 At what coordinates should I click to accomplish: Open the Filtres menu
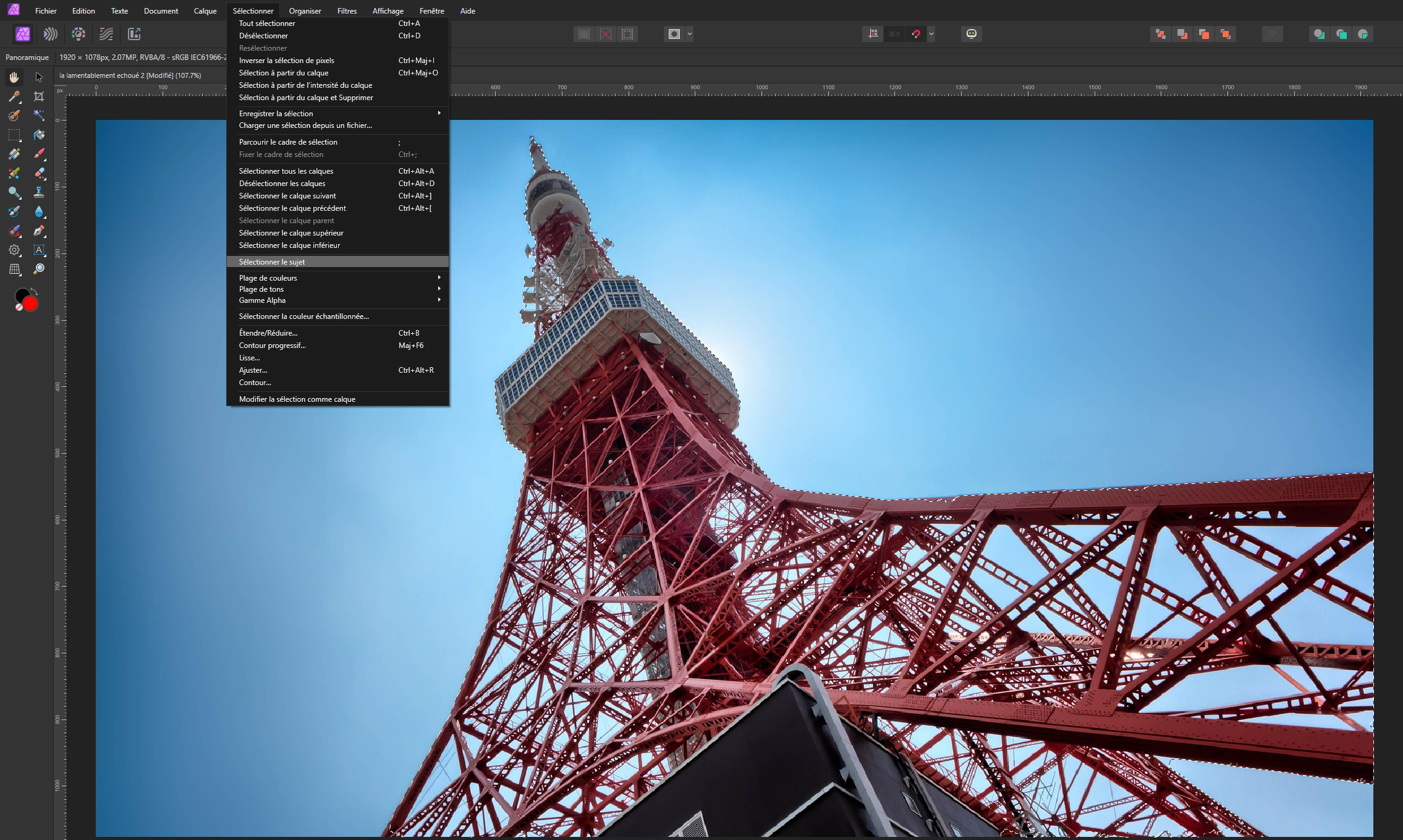(x=347, y=11)
